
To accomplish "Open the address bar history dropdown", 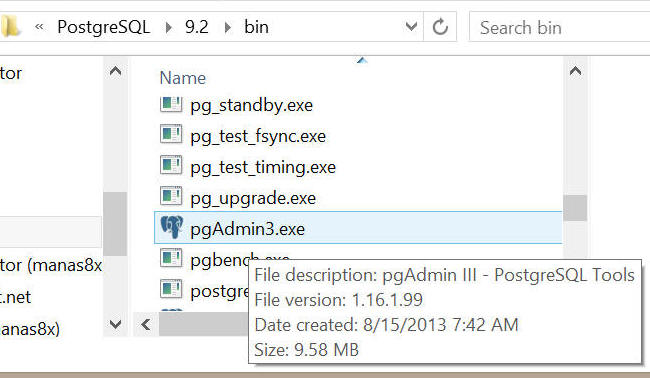I will click(x=411, y=27).
